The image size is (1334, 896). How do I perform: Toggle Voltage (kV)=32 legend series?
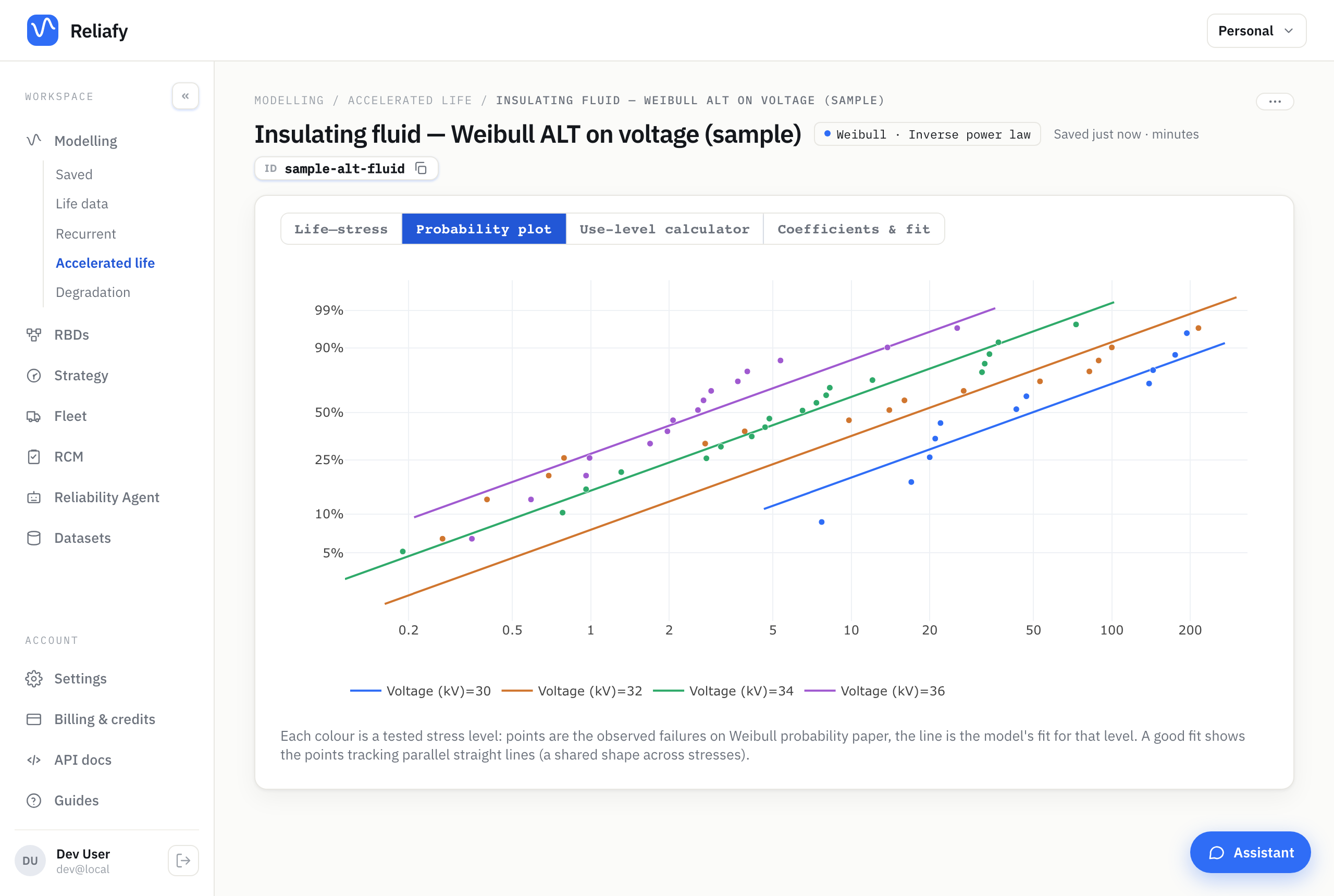click(x=572, y=691)
